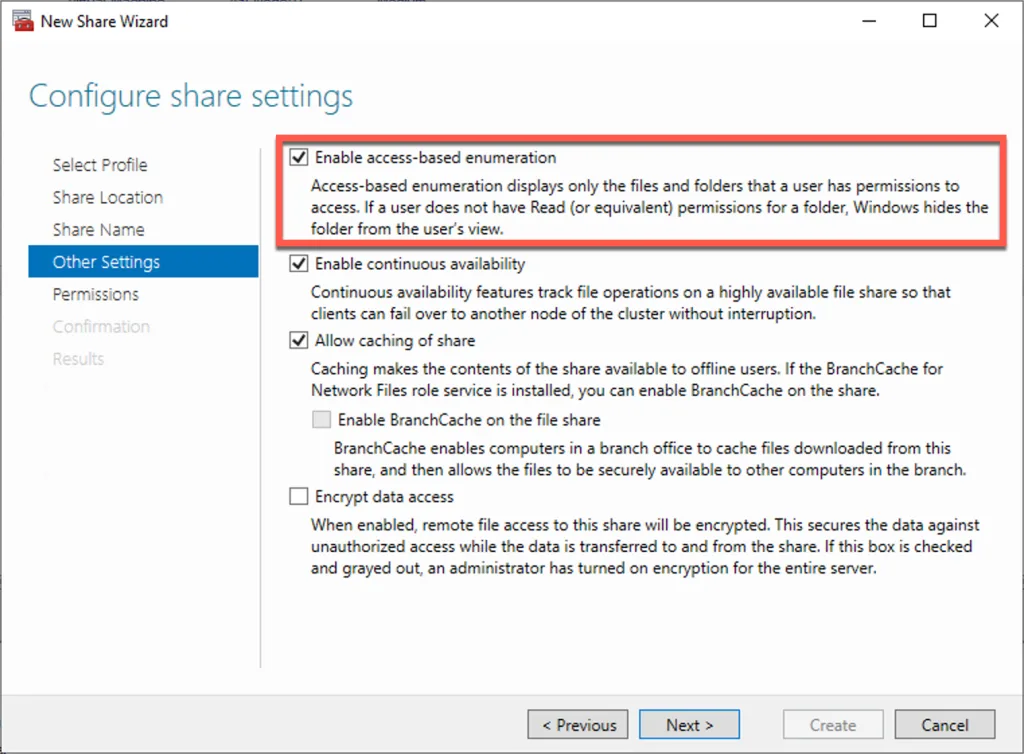
Task: Toggle the Enable continuous availability checkbox
Action: (299, 264)
